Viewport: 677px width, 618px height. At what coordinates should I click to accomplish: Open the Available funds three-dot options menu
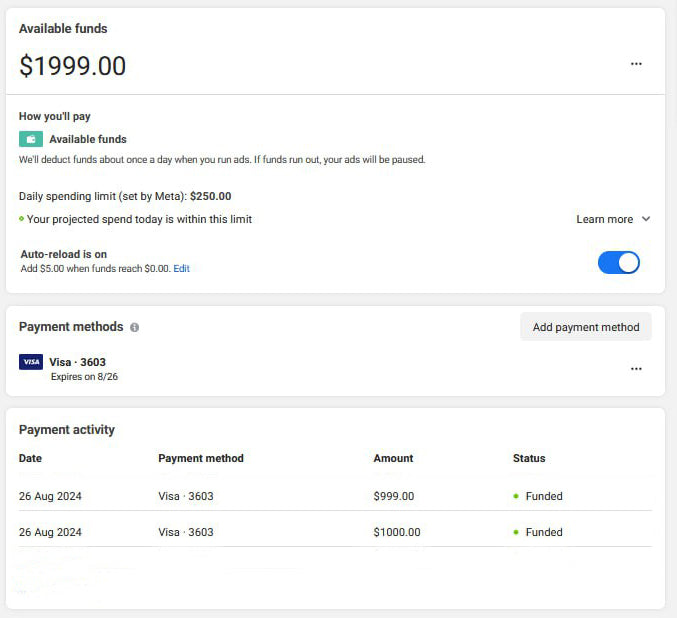pyautogui.click(x=636, y=64)
